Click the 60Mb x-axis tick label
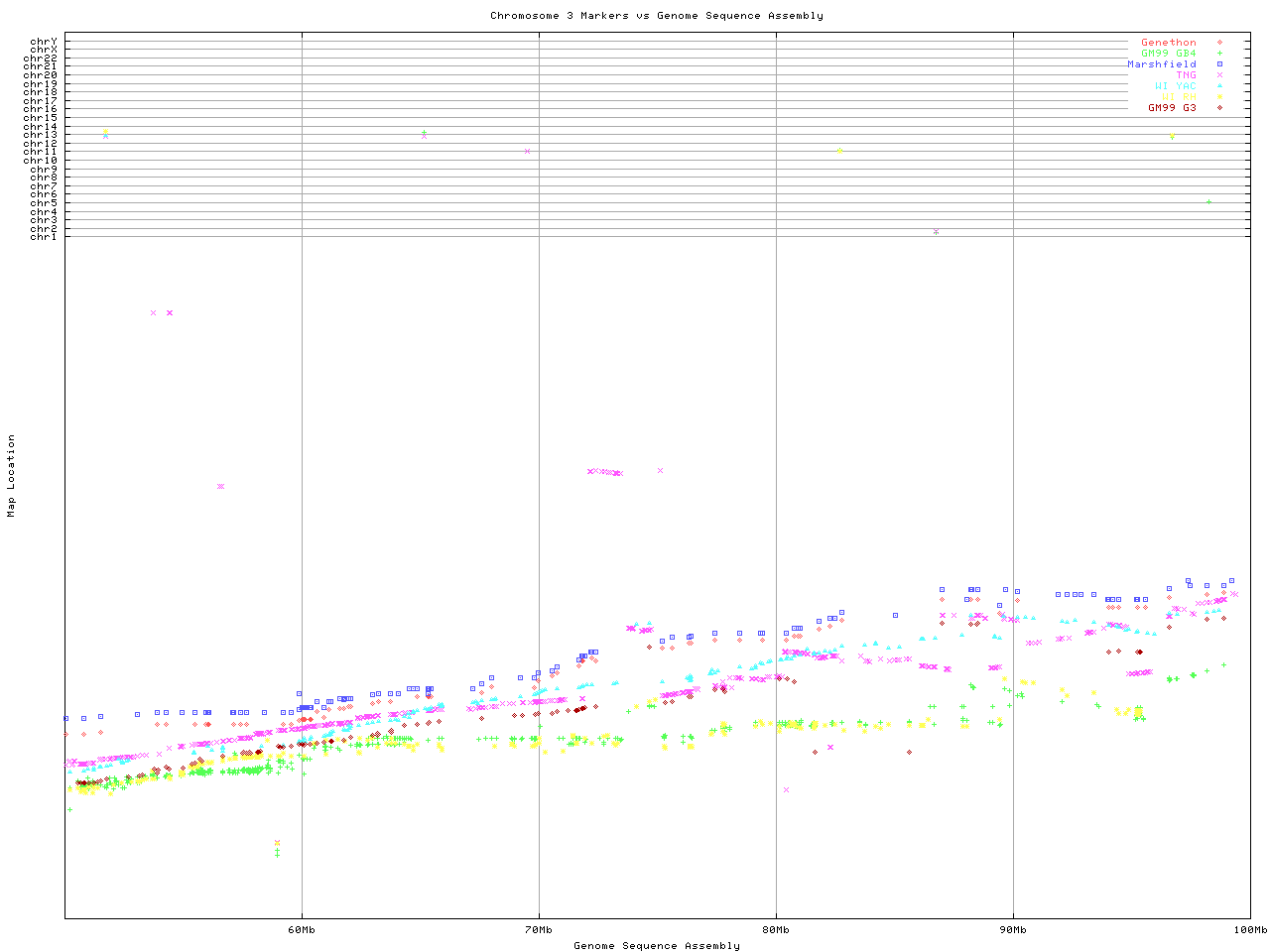The image size is (1270, 952). click(302, 930)
